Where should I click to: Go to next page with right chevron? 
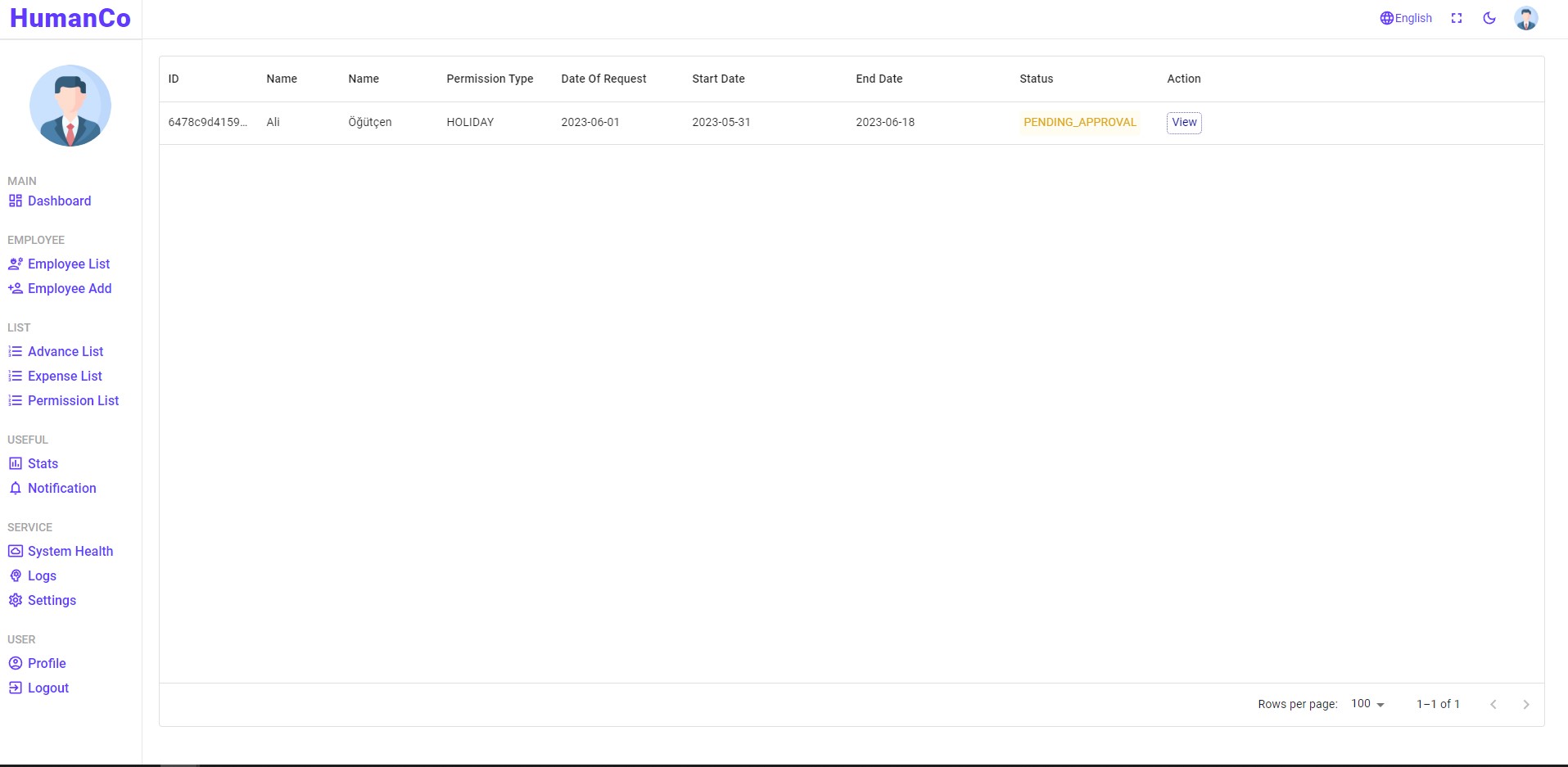[x=1525, y=704]
